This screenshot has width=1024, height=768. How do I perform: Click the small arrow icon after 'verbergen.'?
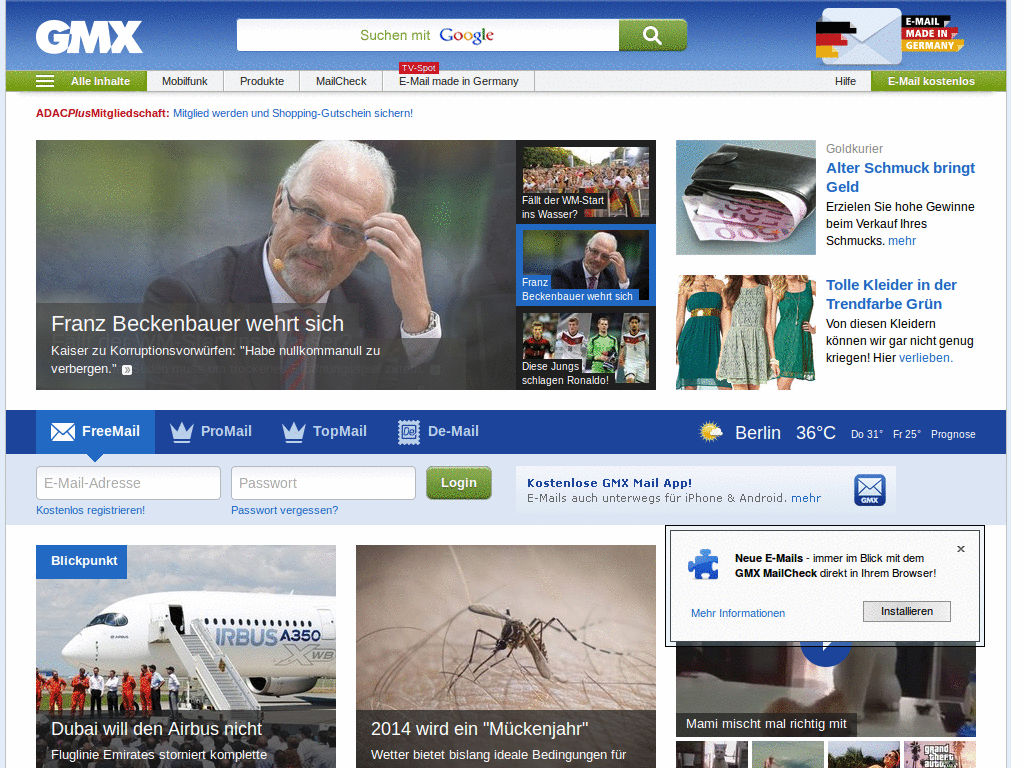[x=127, y=370]
